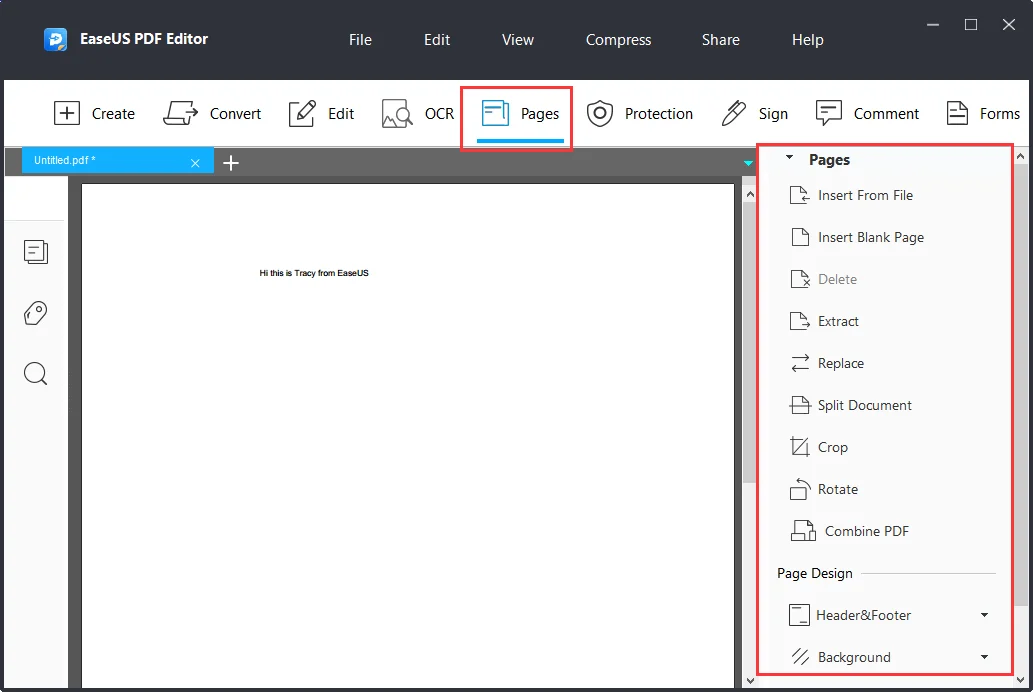Minimize the EaseUS window
The height and width of the screenshot is (692, 1033).
(x=933, y=24)
